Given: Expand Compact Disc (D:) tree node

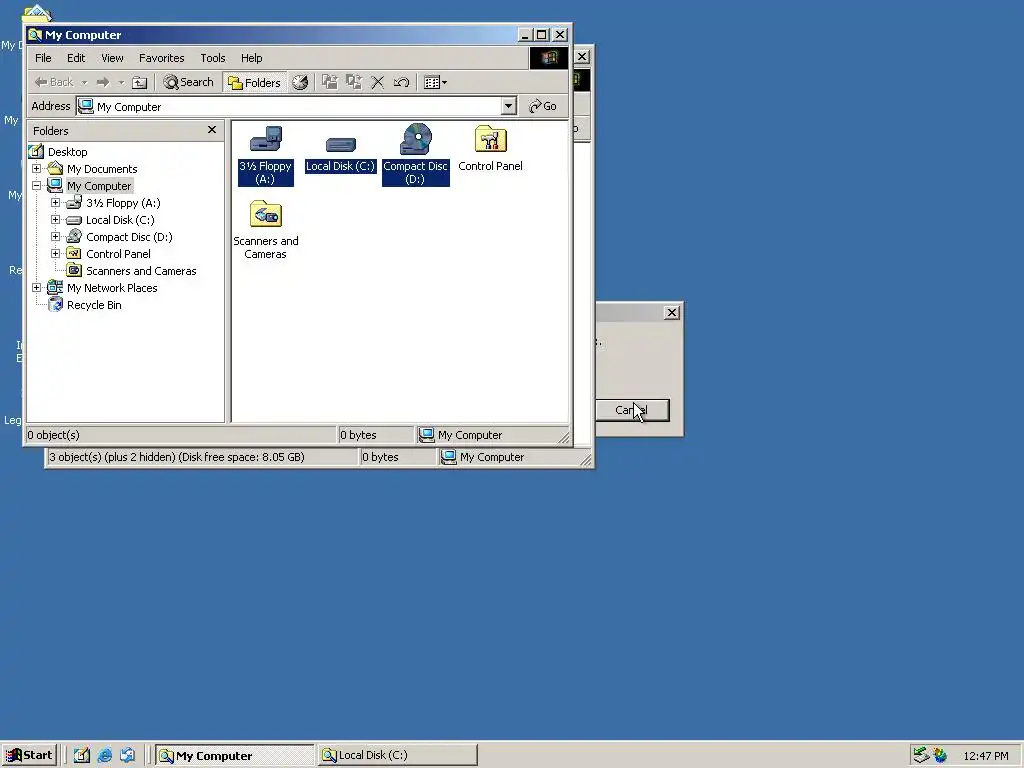Looking at the screenshot, I should coord(56,236).
